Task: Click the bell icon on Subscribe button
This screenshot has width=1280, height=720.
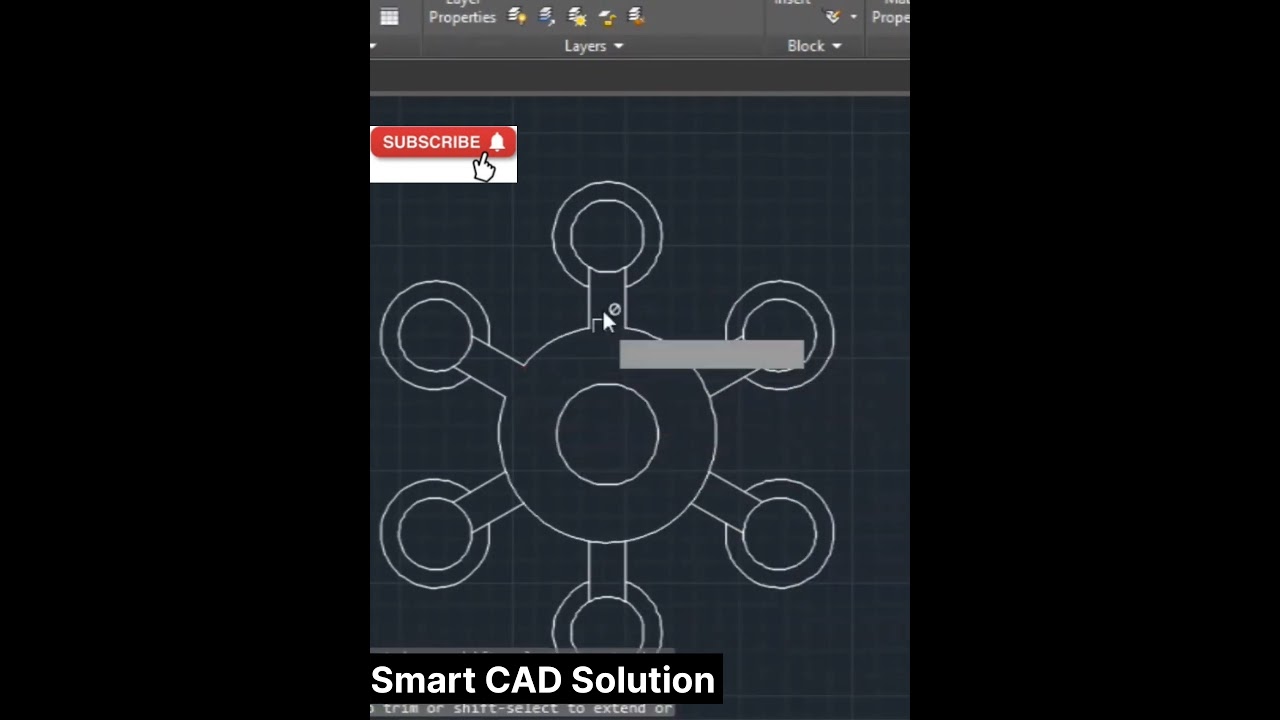Action: (497, 142)
